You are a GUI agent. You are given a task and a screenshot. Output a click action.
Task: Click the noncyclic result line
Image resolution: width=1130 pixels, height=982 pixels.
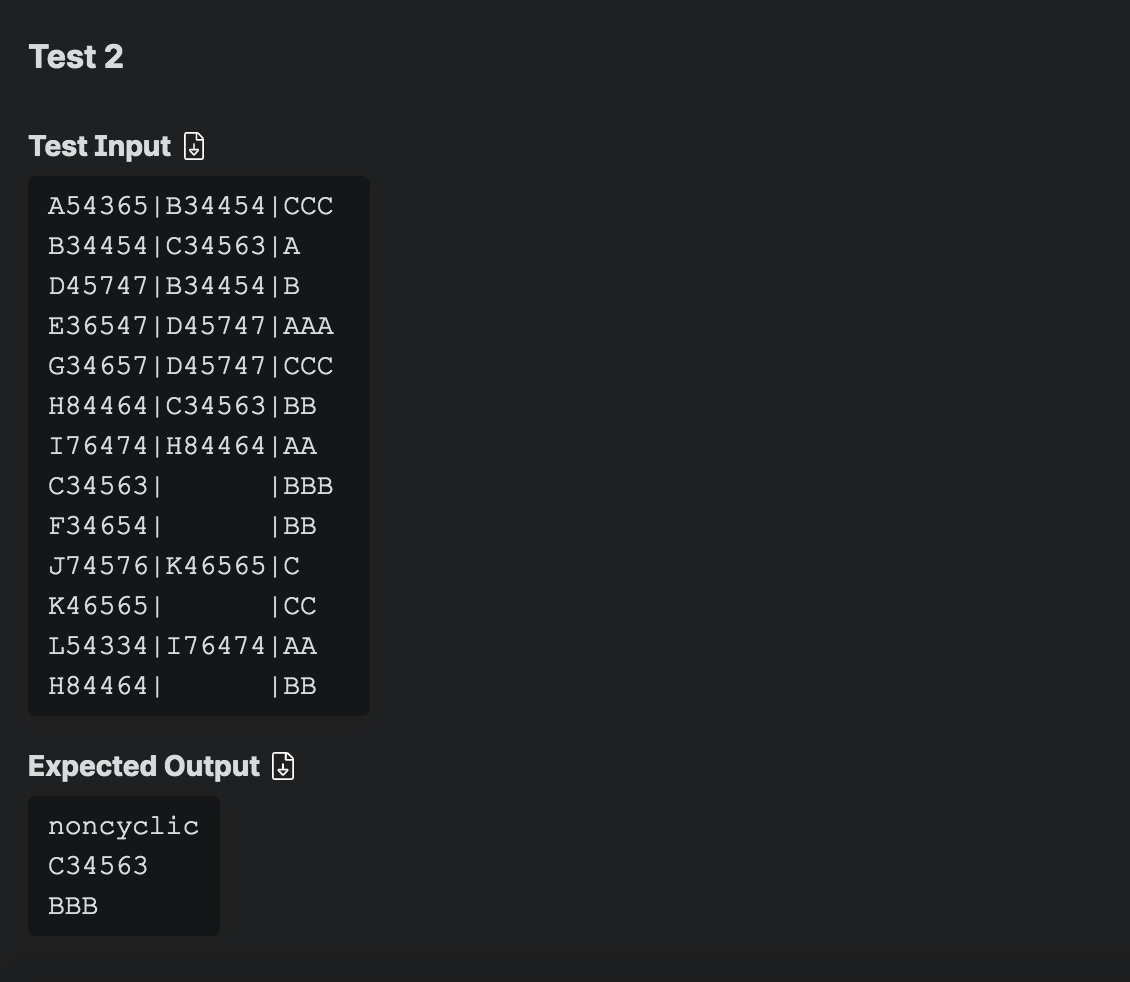click(123, 826)
